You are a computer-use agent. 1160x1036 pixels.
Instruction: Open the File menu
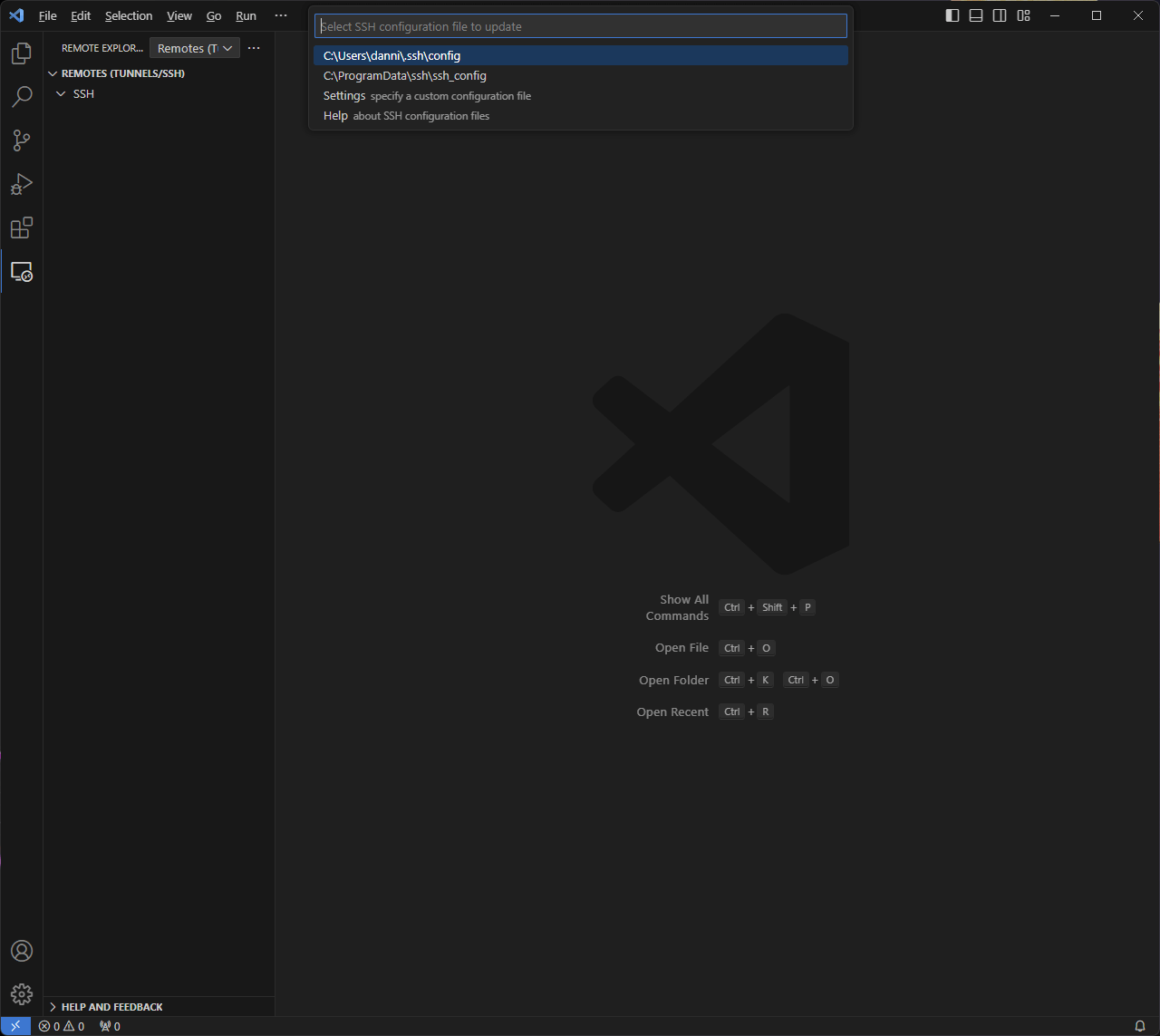pyautogui.click(x=48, y=15)
